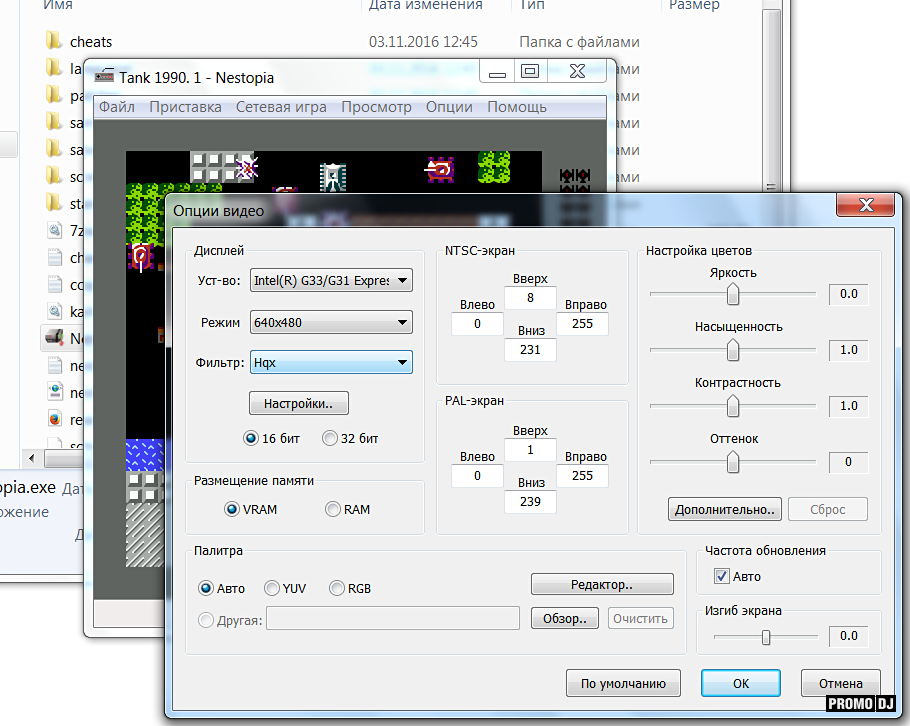Confirm settings with the OK button
The image size is (910, 726).
pos(740,684)
